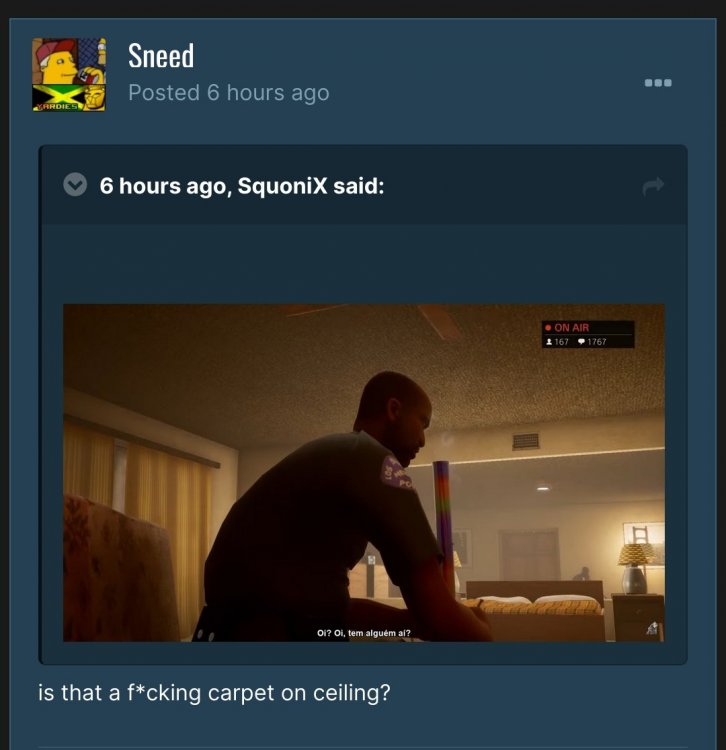Collapse the SquoniX quote with chevron

pyautogui.click(x=75, y=185)
